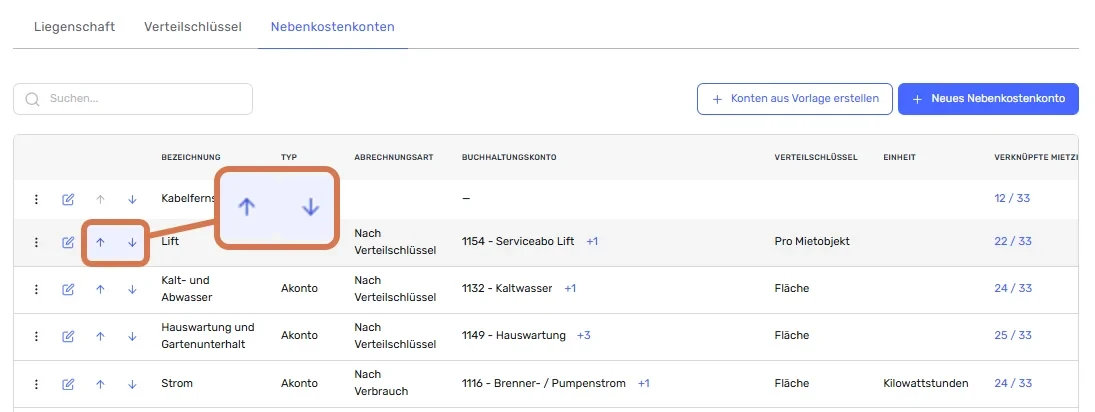Switch to the Verteilschlüssel tab

tap(193, 27)
